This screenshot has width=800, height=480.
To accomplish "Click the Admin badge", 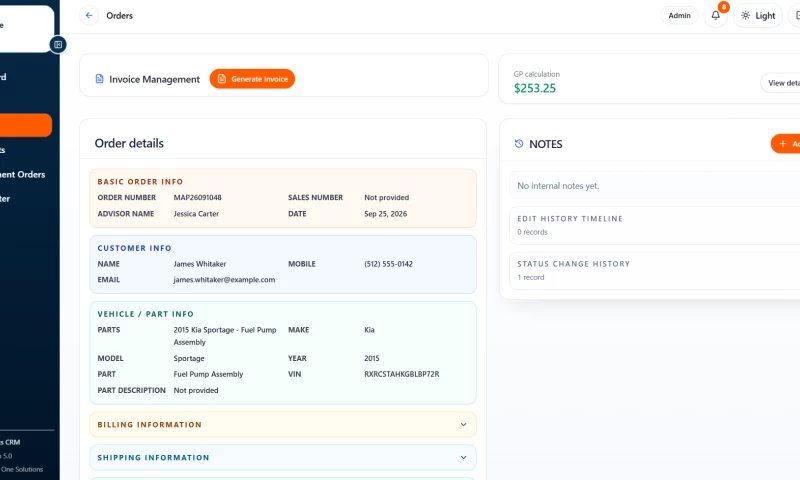I will (x=679, y=15).
